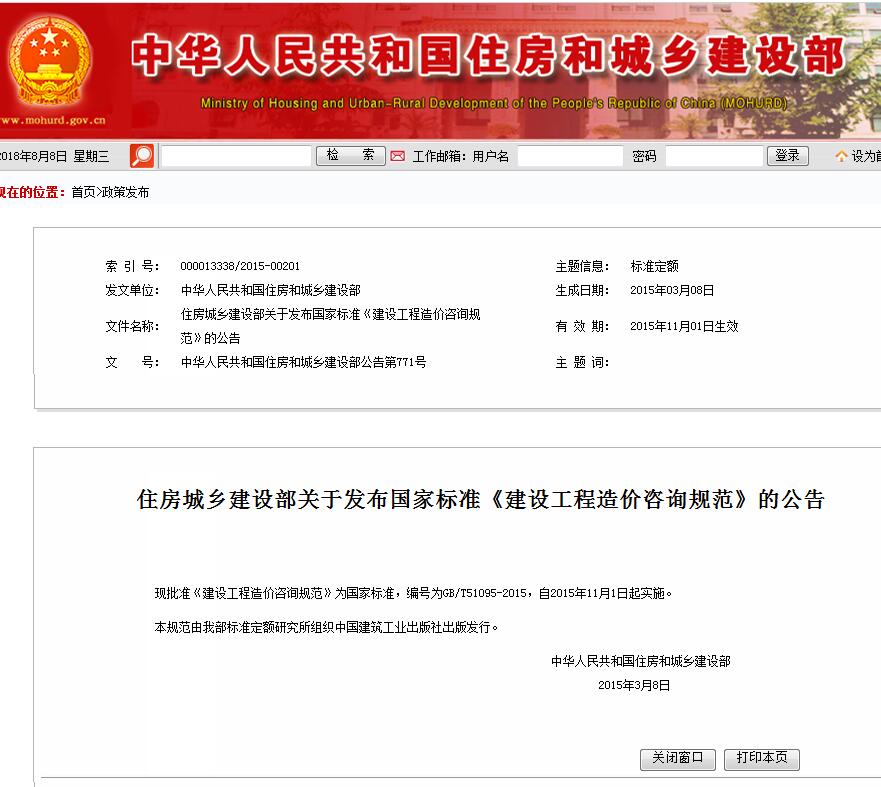Click the set-as-homepage house icon
881x787 pixels.
coord(841,156)
